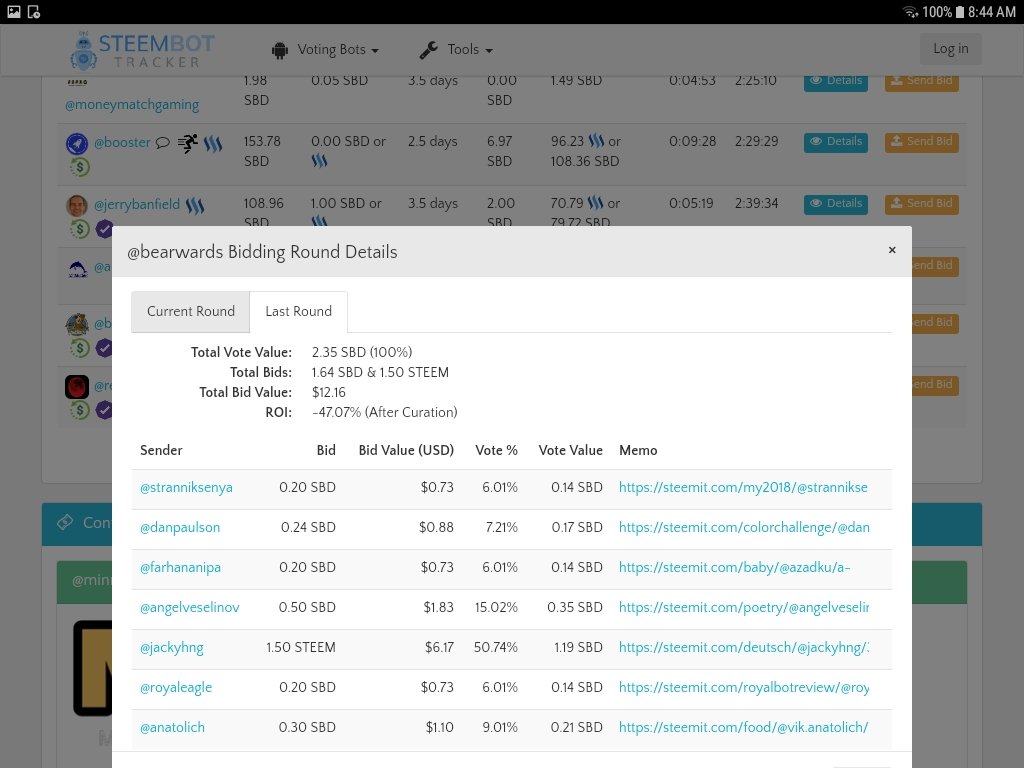This screenshot has height=768, width=1024.
Task: Select the Last Round tab
Action: pyautogui.click(x=298, y=312)
